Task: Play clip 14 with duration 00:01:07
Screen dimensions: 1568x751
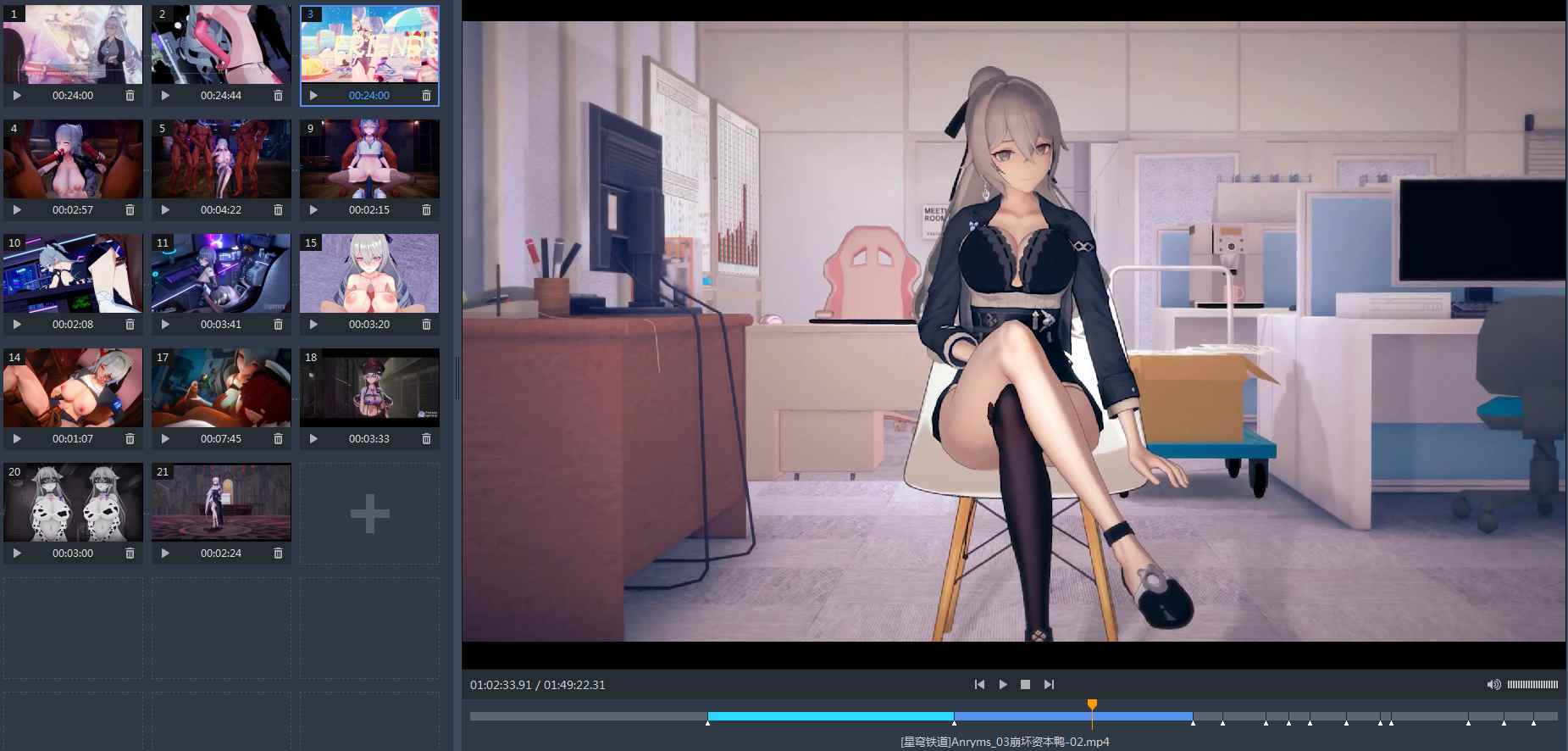Action: pyautogui.click(x=17, y=439)
